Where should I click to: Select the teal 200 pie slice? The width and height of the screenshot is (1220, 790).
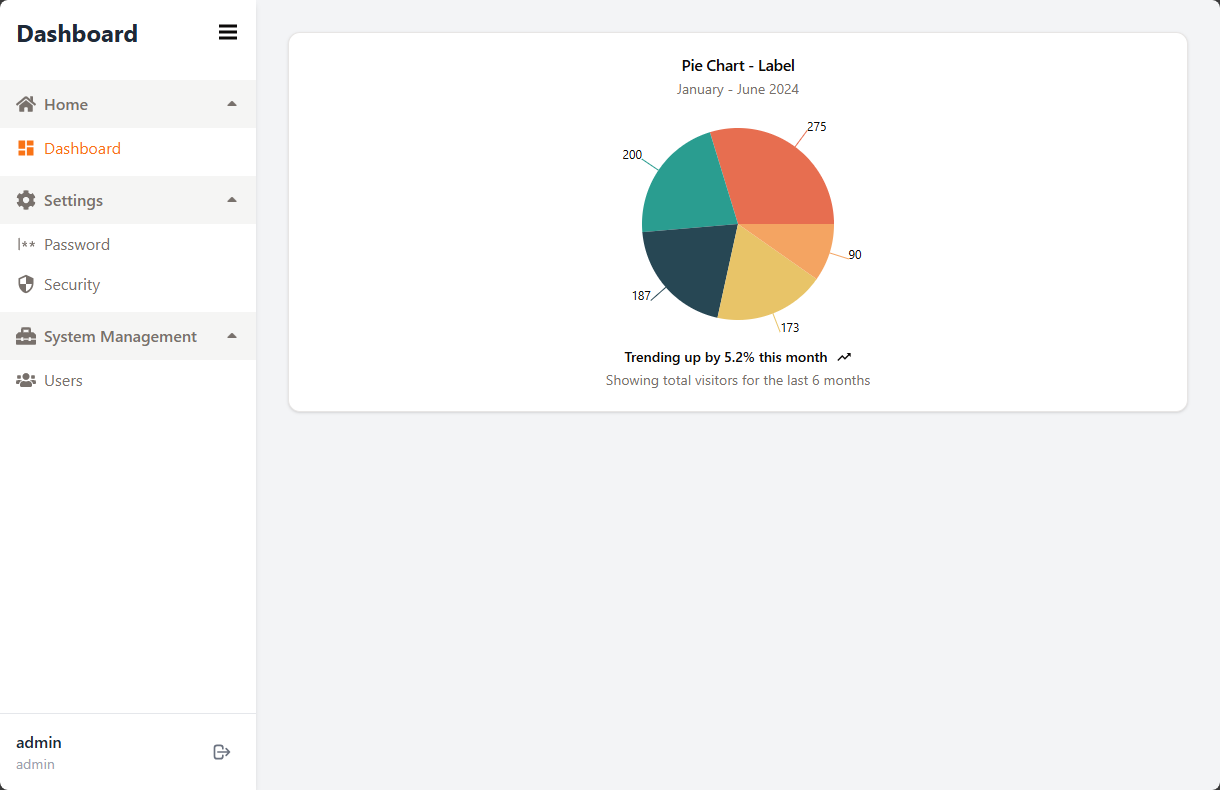(685, 185)
